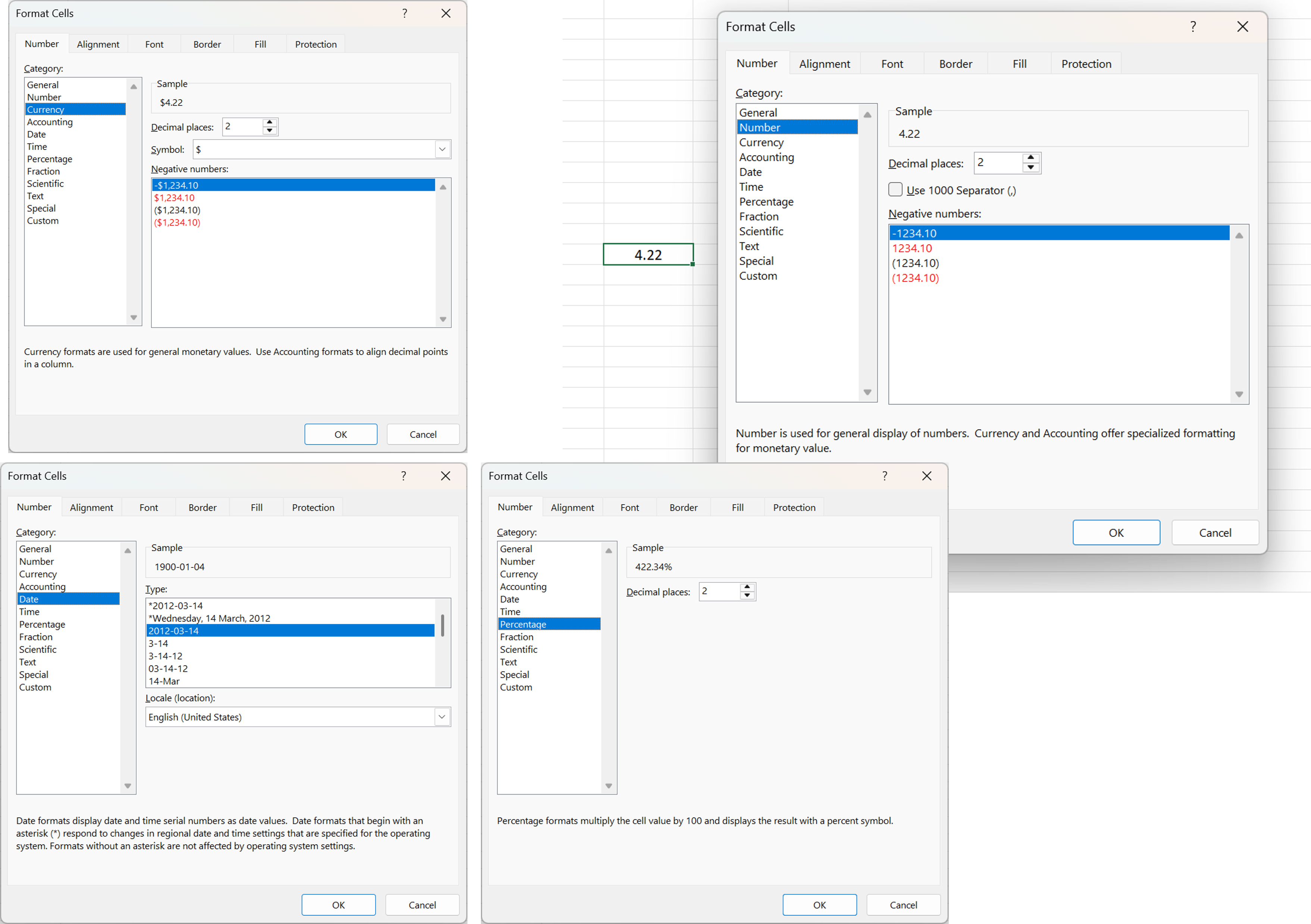Choose the *Wednesday, 14 March, 2012 date type
Image resolution: width=1311 pixels, height=924 pixels.
[210, 617]
